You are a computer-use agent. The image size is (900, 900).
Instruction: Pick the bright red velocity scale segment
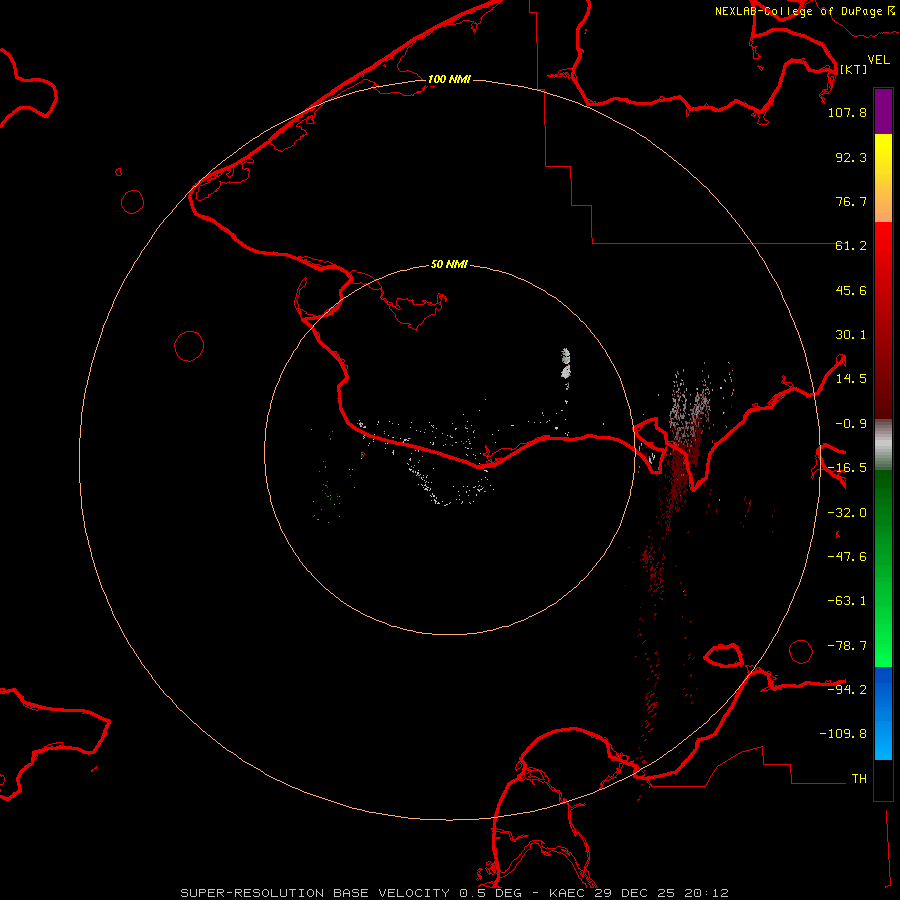[883, 290]
